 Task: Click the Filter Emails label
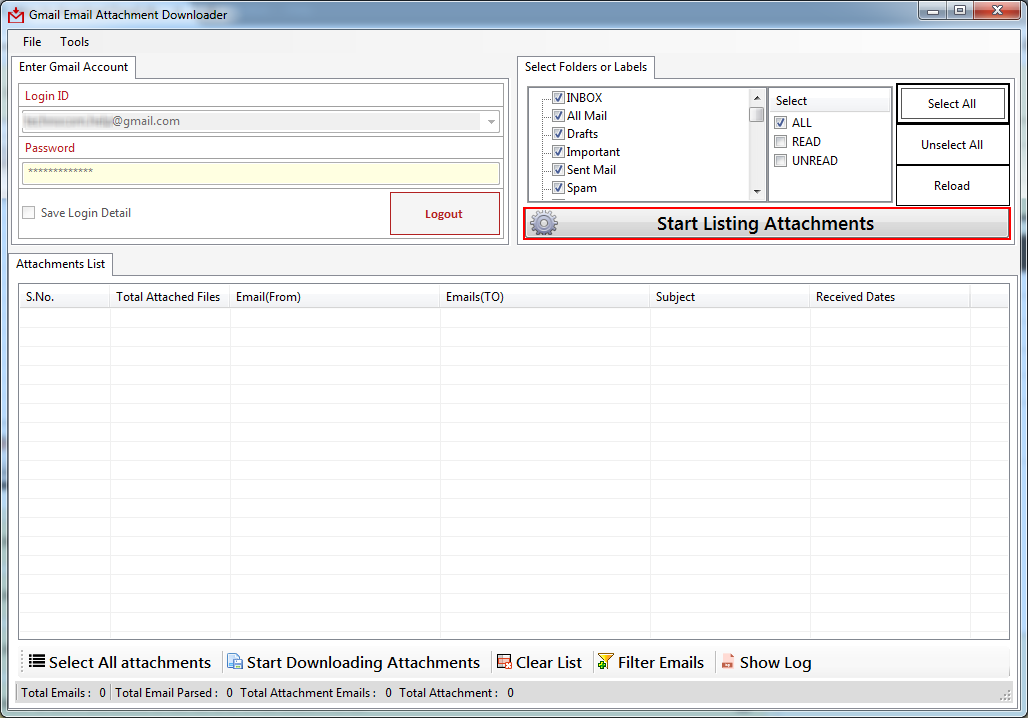click(x=661, y=662)
